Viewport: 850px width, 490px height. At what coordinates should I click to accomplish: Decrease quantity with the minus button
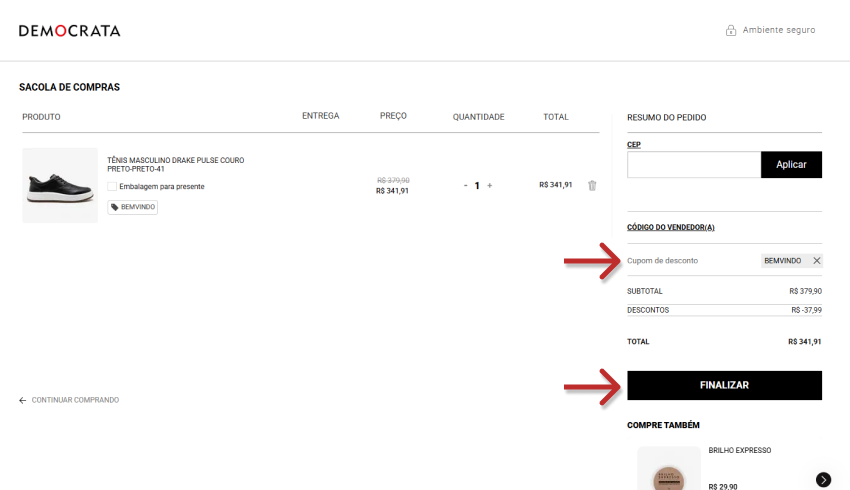[465, 185]
